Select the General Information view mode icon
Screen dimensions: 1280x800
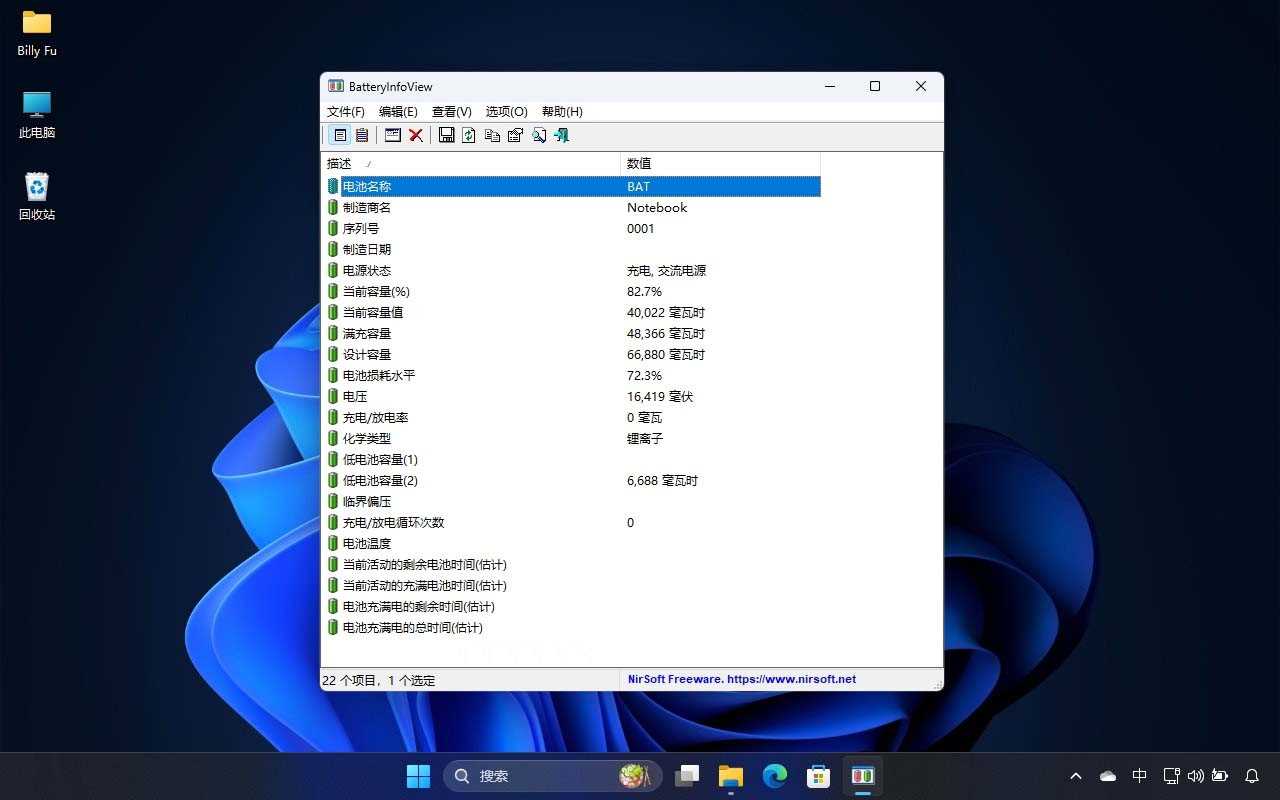[341, 135]
